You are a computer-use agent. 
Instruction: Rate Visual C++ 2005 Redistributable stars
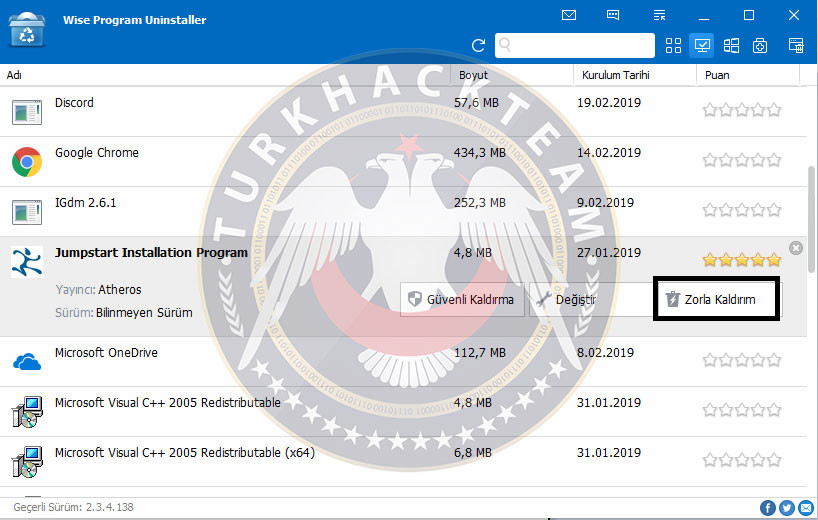pyautogui.click(x=741, y=409)
